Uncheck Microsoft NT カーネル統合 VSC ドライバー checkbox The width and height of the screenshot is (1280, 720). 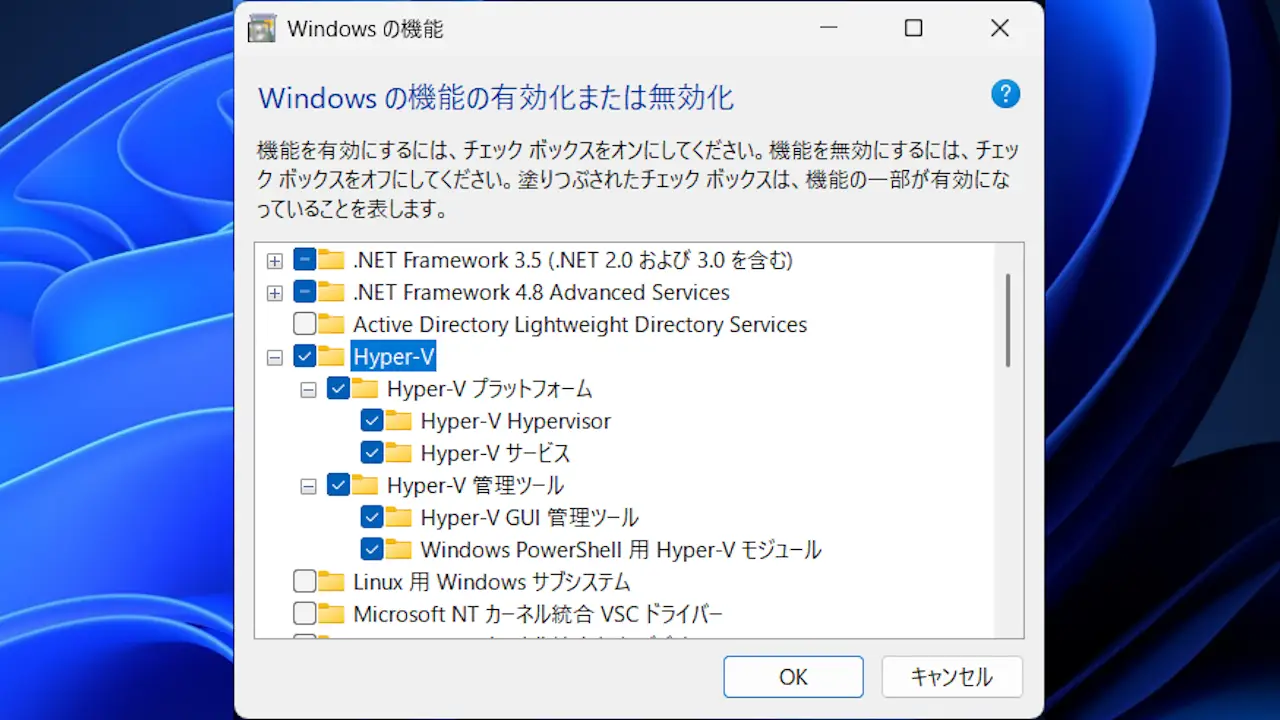pyautogui.click(x=305, y=613)
